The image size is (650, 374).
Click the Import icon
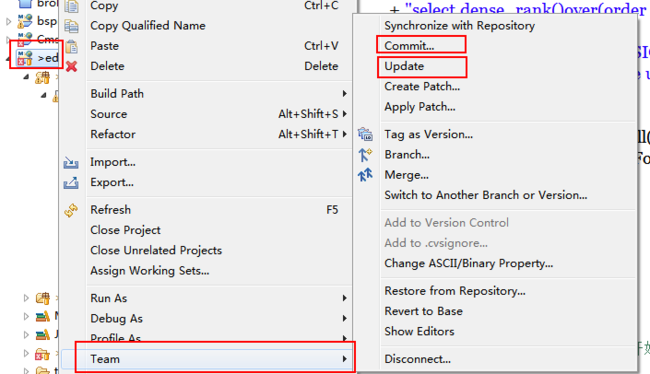71,163
